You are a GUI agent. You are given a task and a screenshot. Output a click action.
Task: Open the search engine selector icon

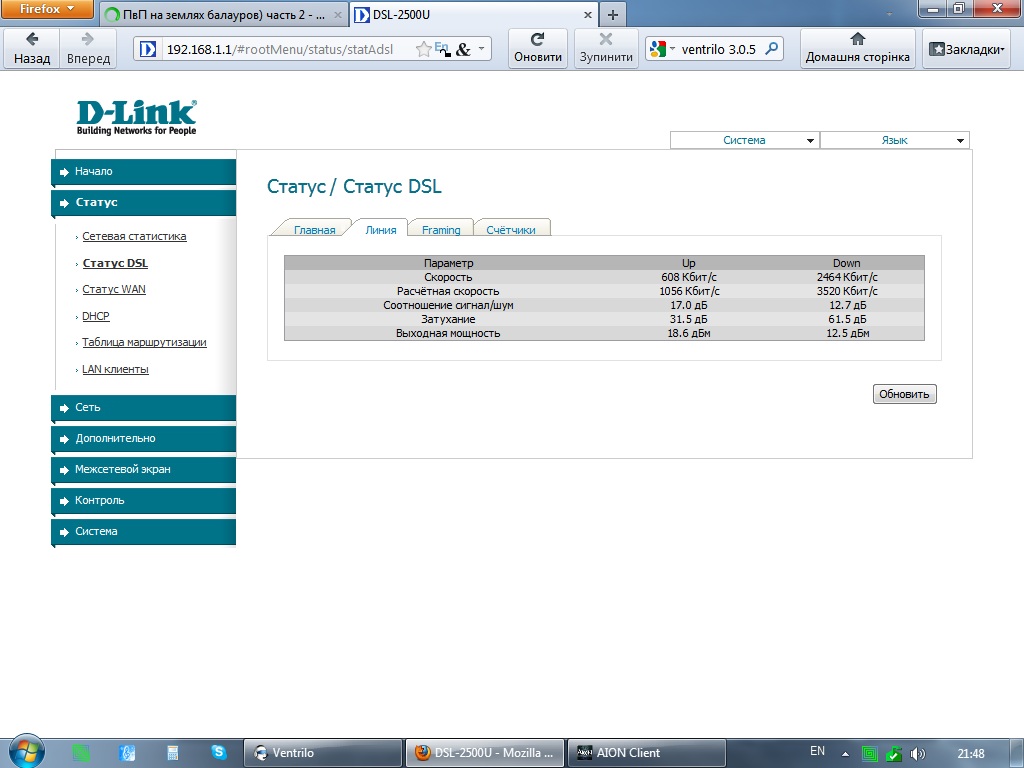(x=662, y=49)
